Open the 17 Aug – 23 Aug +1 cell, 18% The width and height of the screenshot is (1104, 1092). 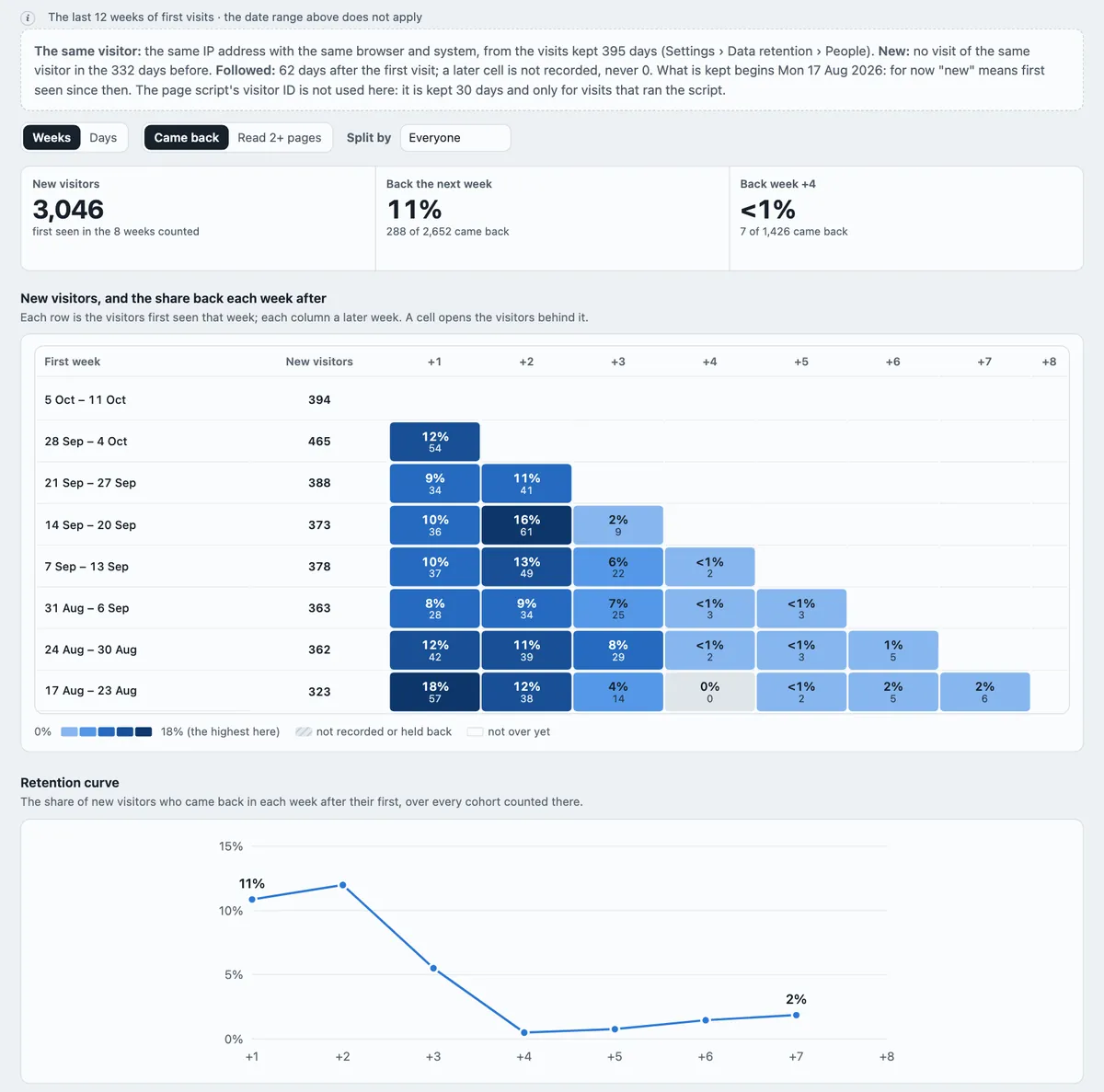(x=435, y=692)
